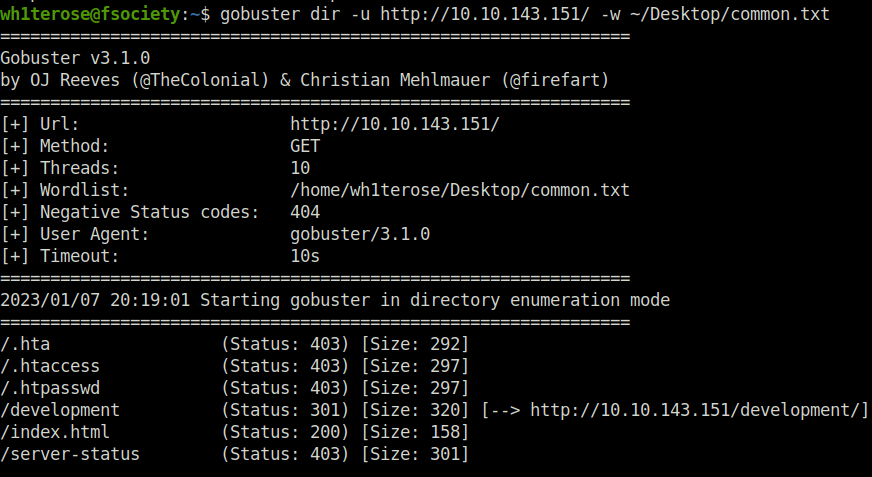Select the /development result line

434,410
